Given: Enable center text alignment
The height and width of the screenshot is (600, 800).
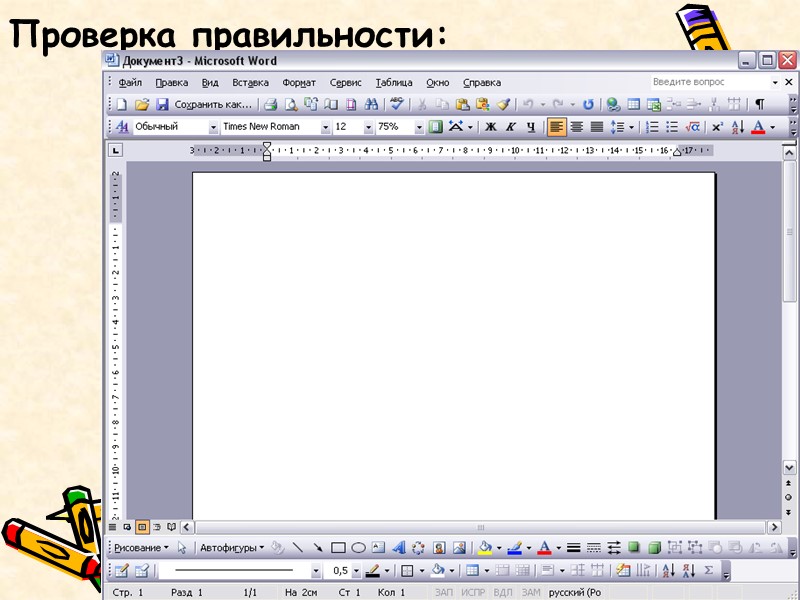Looking at the screenshot, I should [x=577, y=127].
